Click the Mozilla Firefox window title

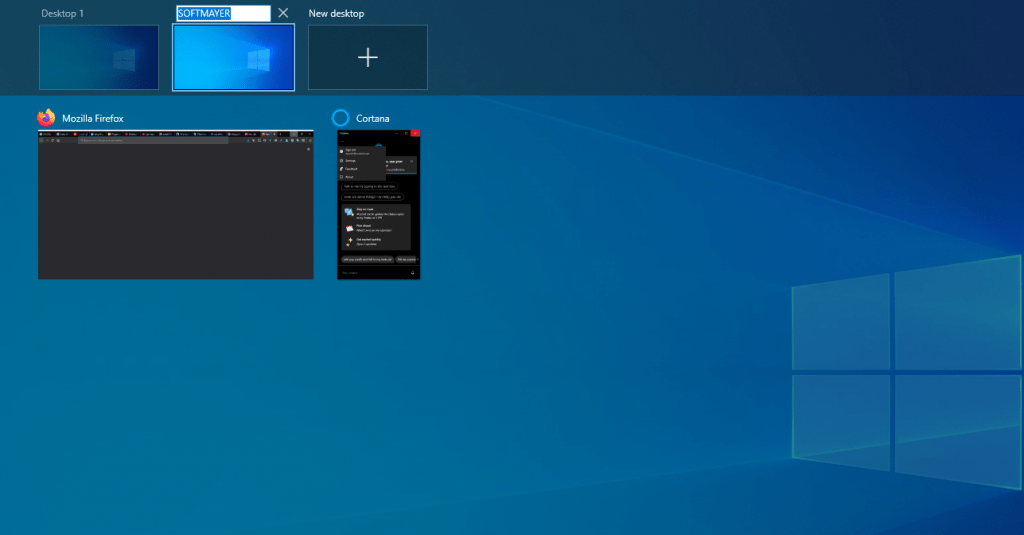click(93, 118)
